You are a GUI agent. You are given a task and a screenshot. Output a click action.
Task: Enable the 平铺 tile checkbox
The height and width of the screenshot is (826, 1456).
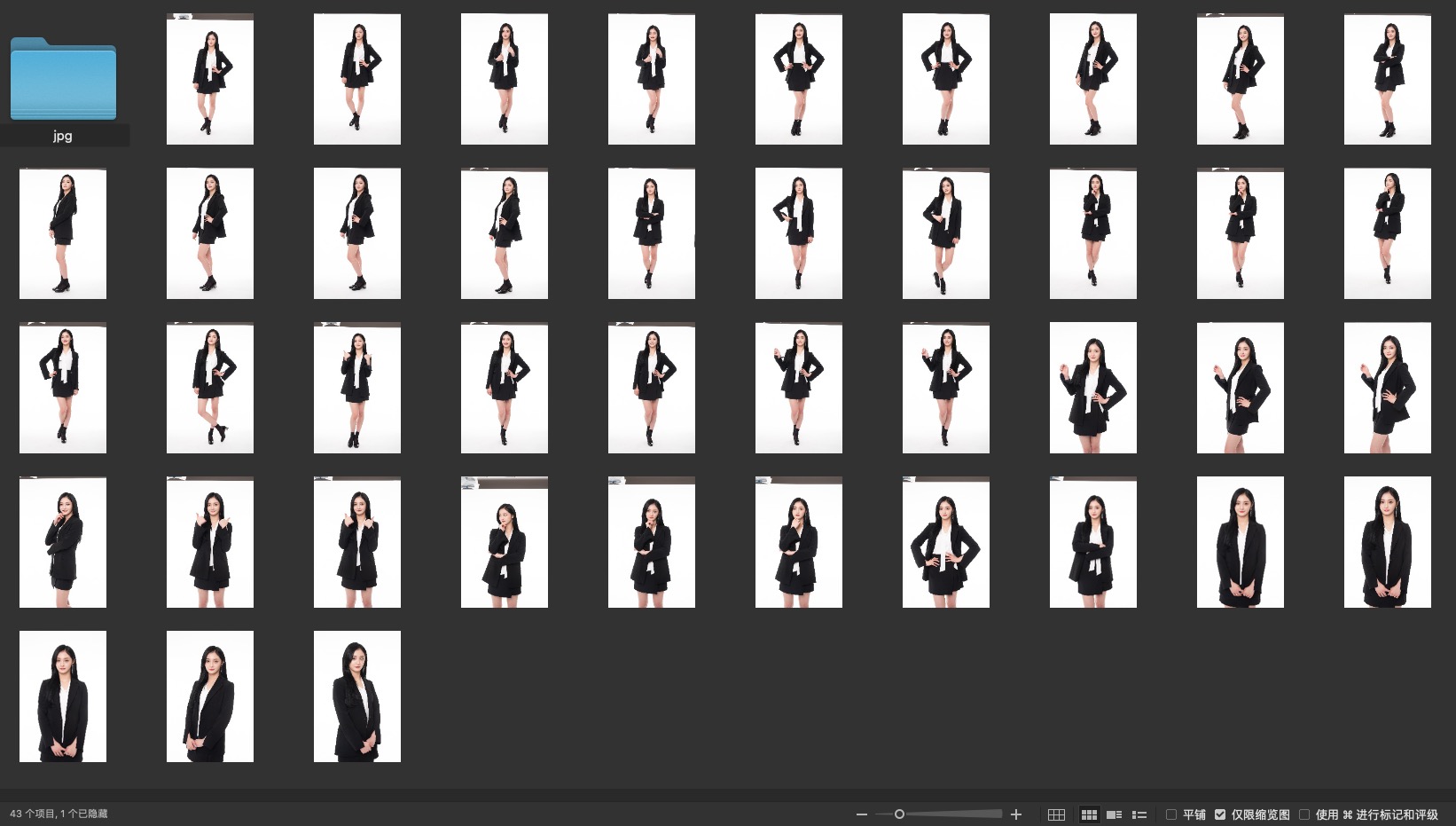click(1171, 814)
